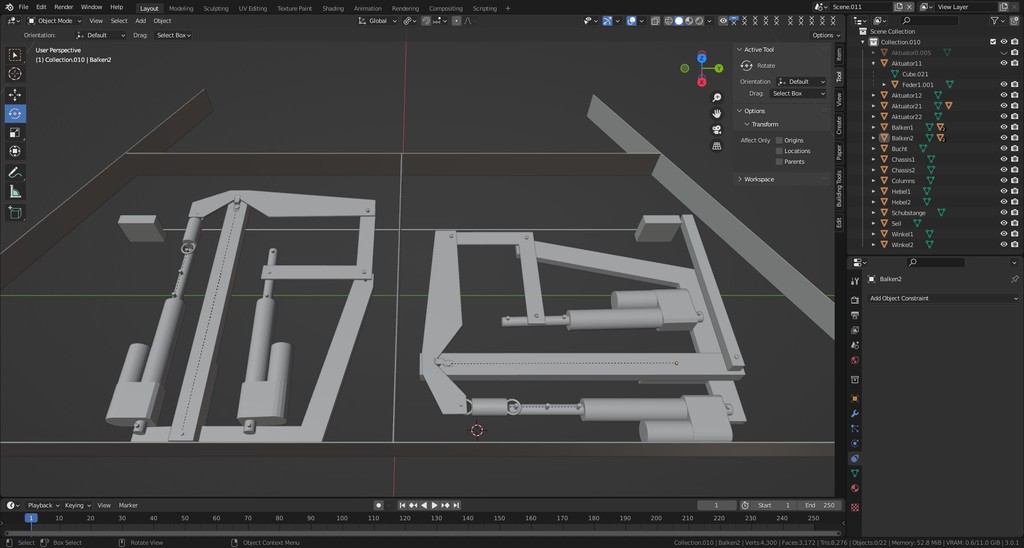Open the Orientation Default dropdown in header

[101, 35]
